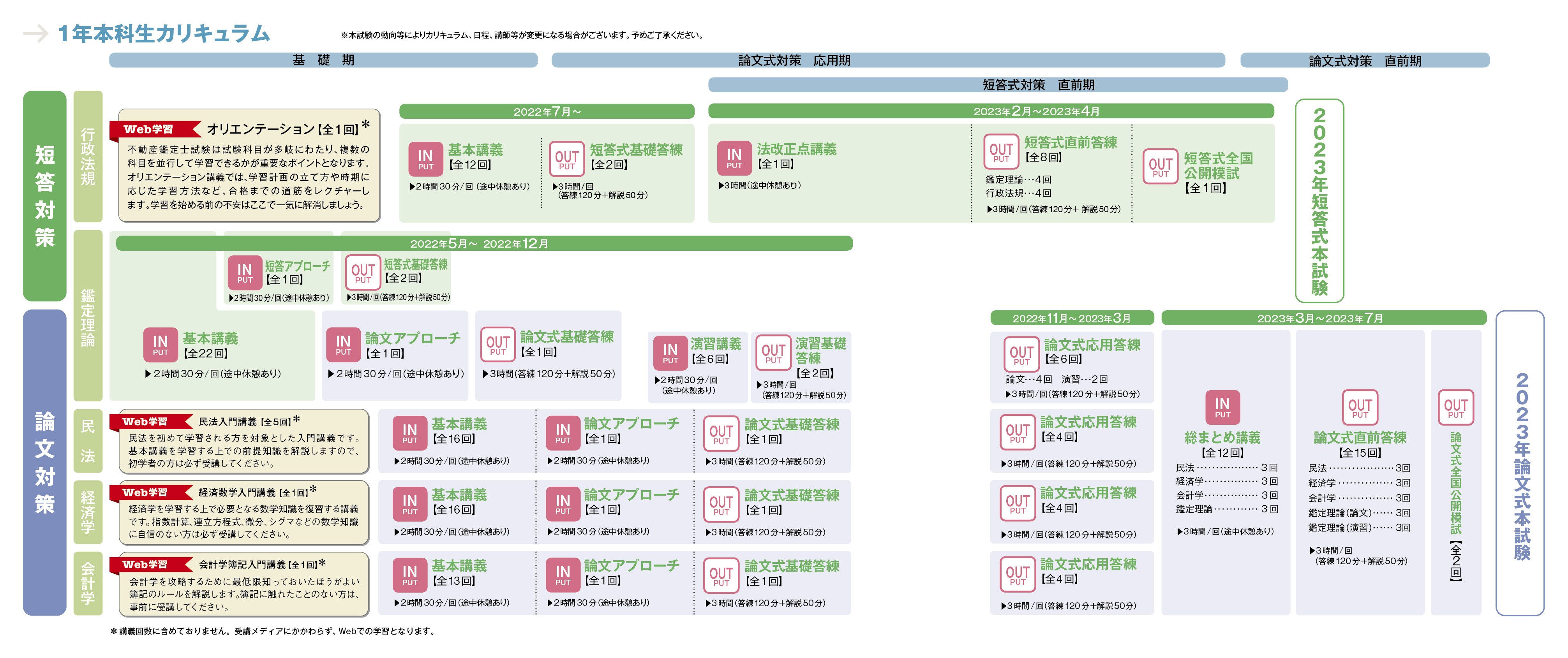Click the arrow before 1年本科生カリキュラム title
Viewport: 1568px width, 658px height.
pos(35,33)
